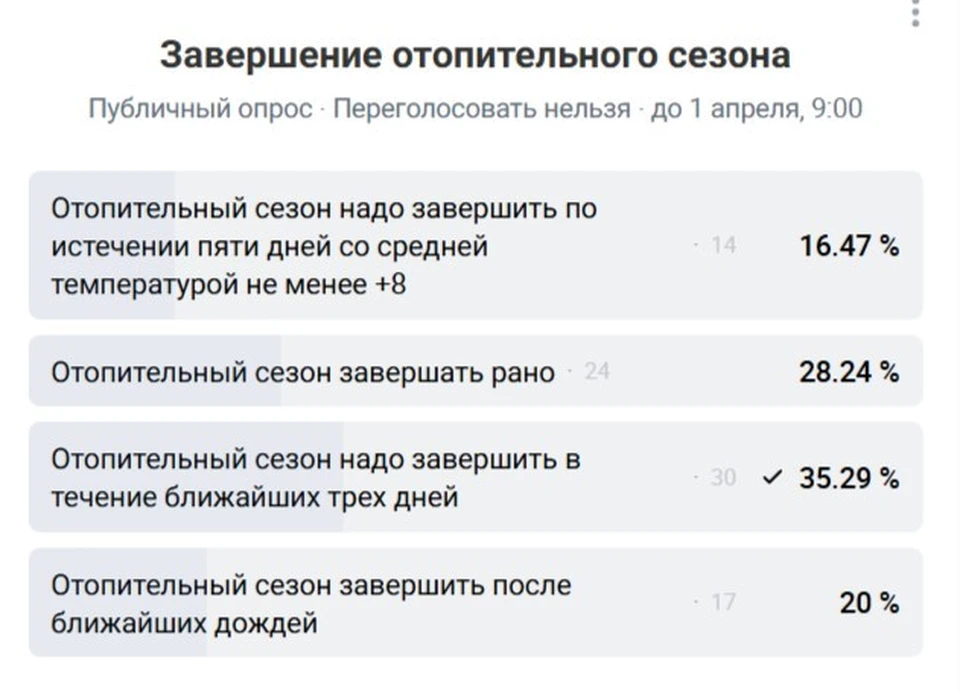The height and width of the screenshot is (693, 960).
Task: Click the Переголосовать нельзя text
Action: pos(481,108)
